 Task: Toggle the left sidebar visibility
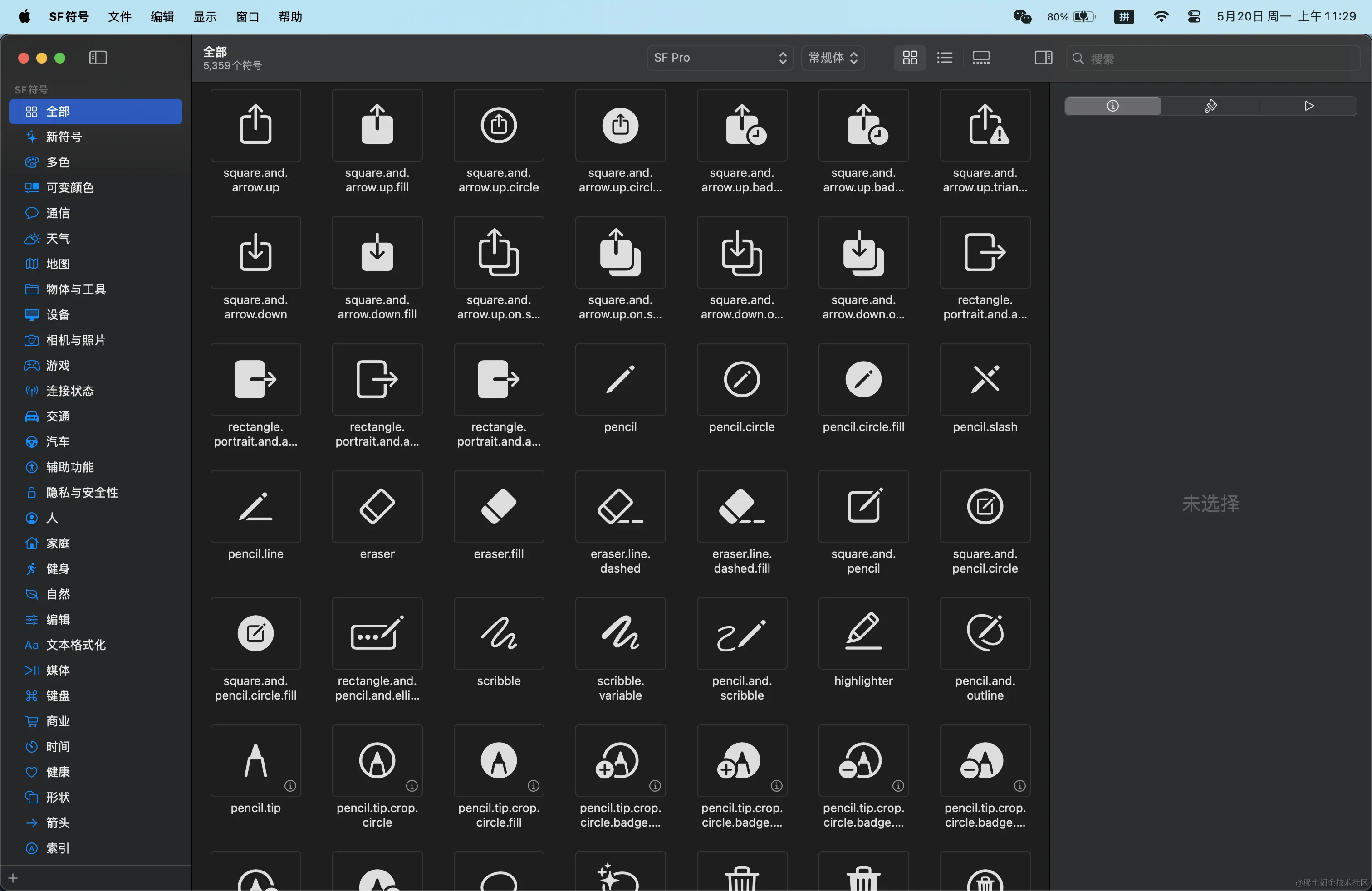pos(98,58)
